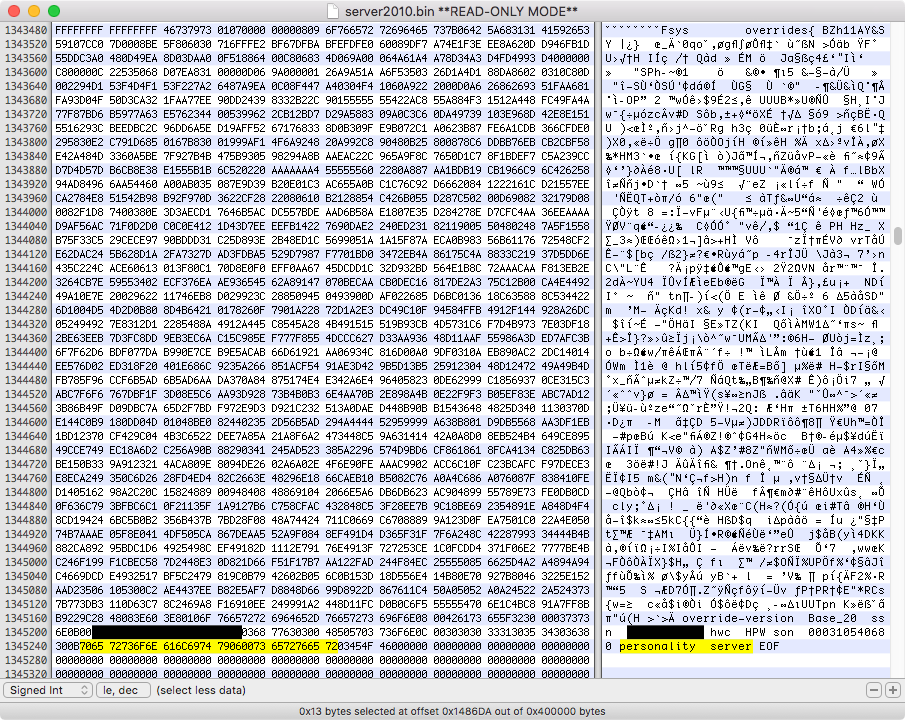The height and width of the screenshot is (720, 905).
Task: Click the 'le, dec' endianness button
Action: (124, 690)
